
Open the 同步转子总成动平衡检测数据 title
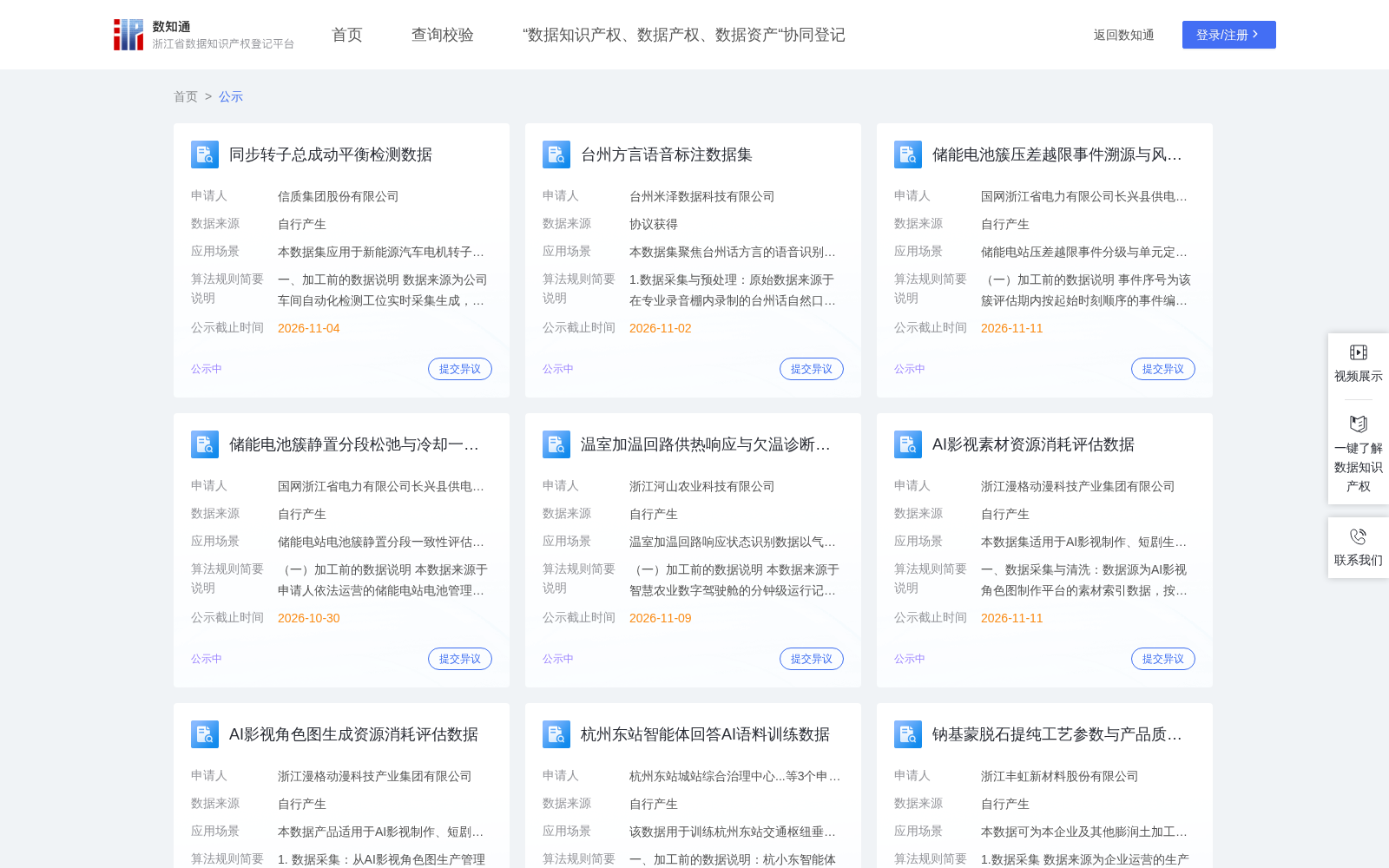[331, 155]
